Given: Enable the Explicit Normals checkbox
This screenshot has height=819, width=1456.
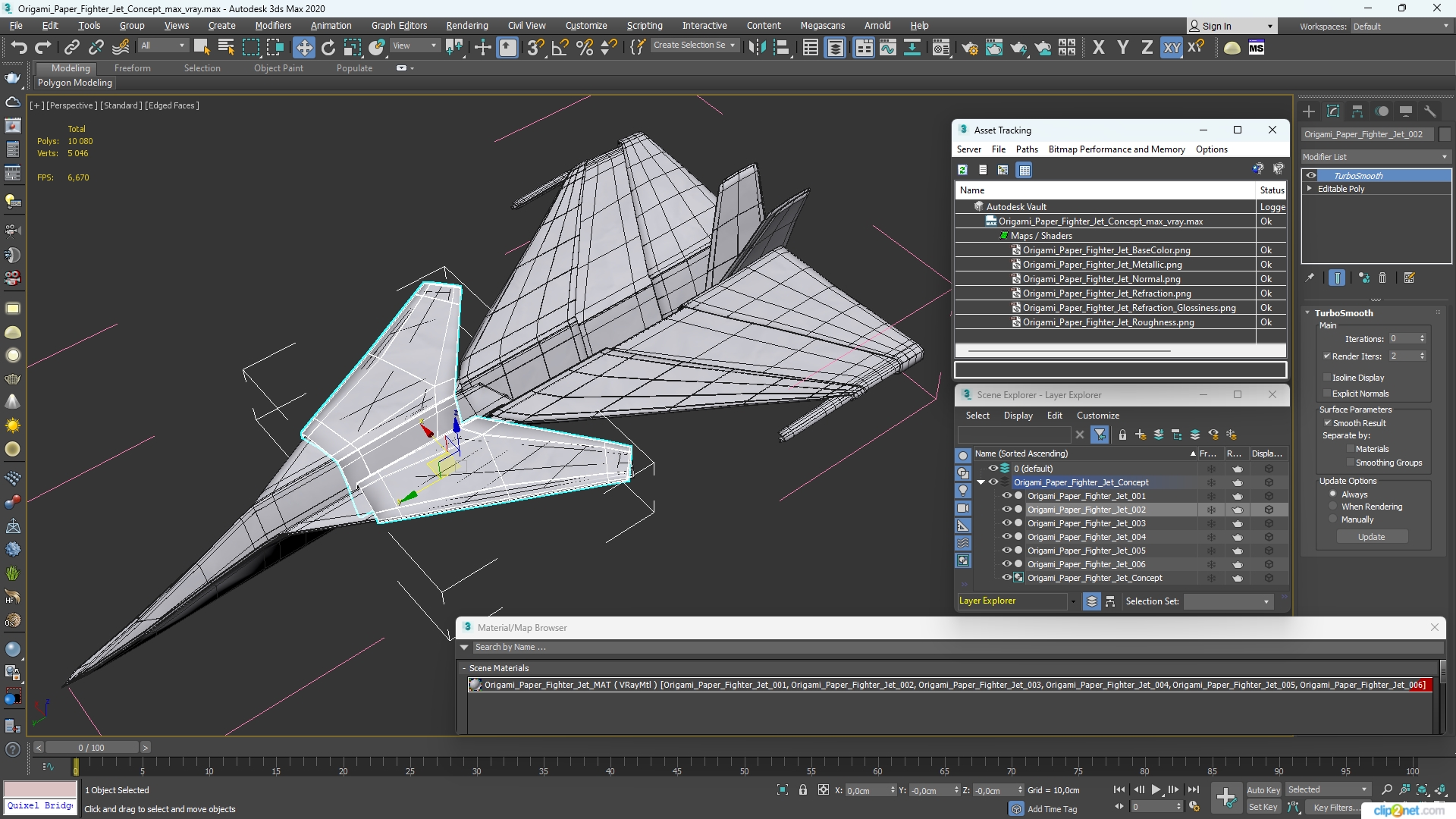Looking at the screenshot, I should 1327,394.
